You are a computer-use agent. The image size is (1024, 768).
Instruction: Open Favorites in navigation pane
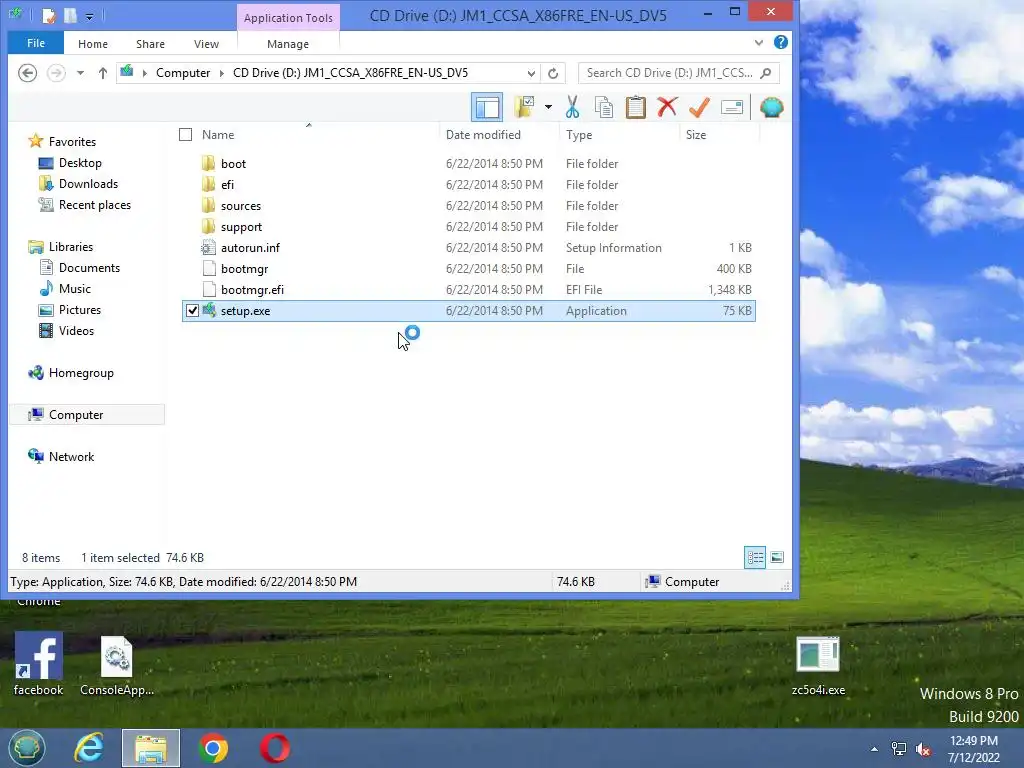pyautogui.click(x=72, y=142)
